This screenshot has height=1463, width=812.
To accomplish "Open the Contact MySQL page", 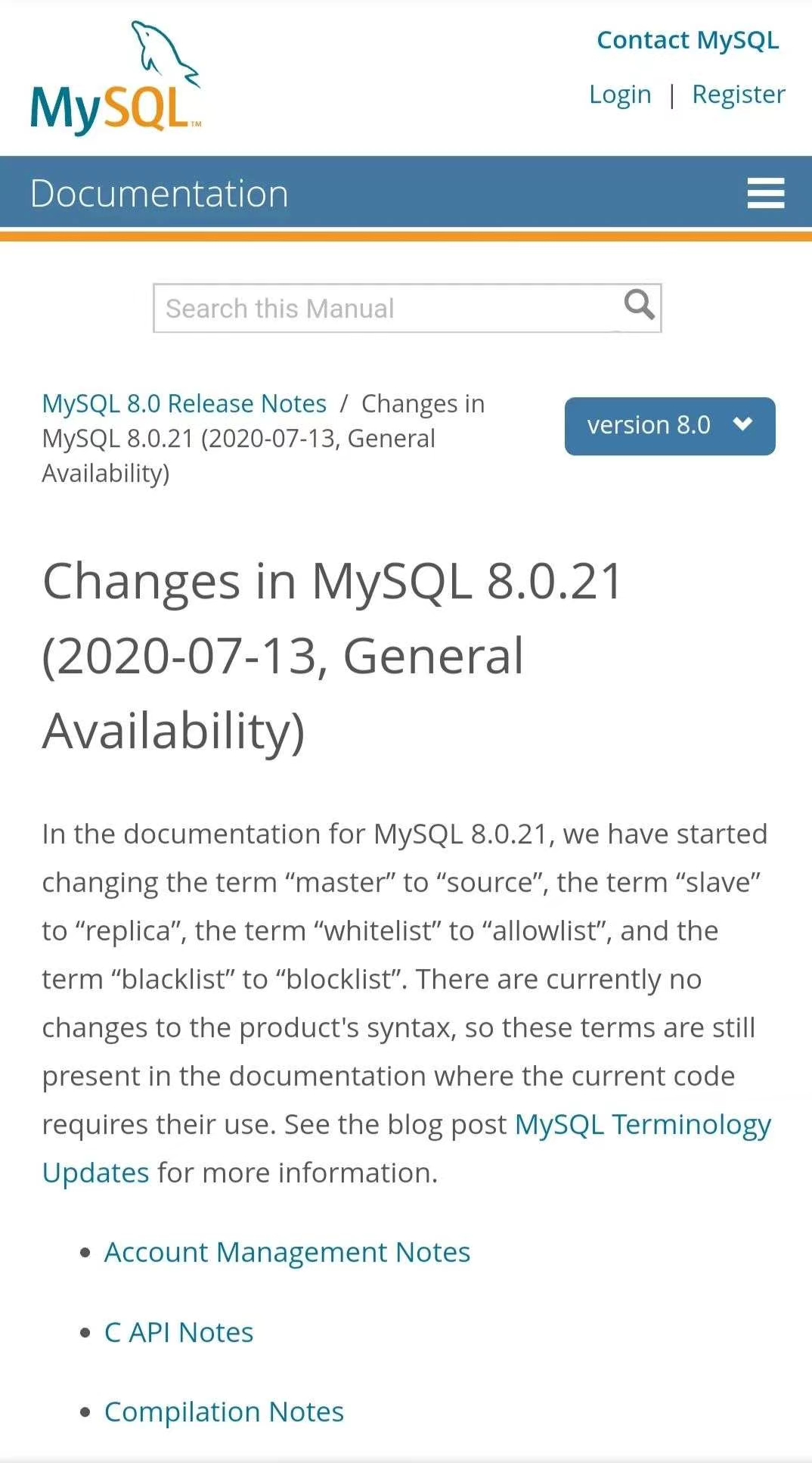I will pos(687,39).
